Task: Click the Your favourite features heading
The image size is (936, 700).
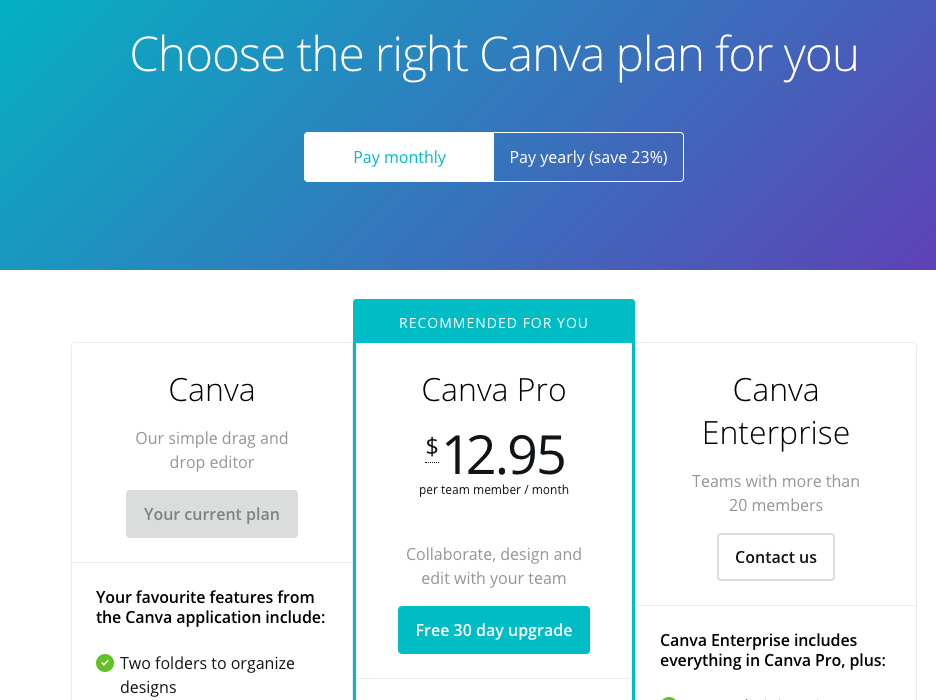Action: click(210, 607)
